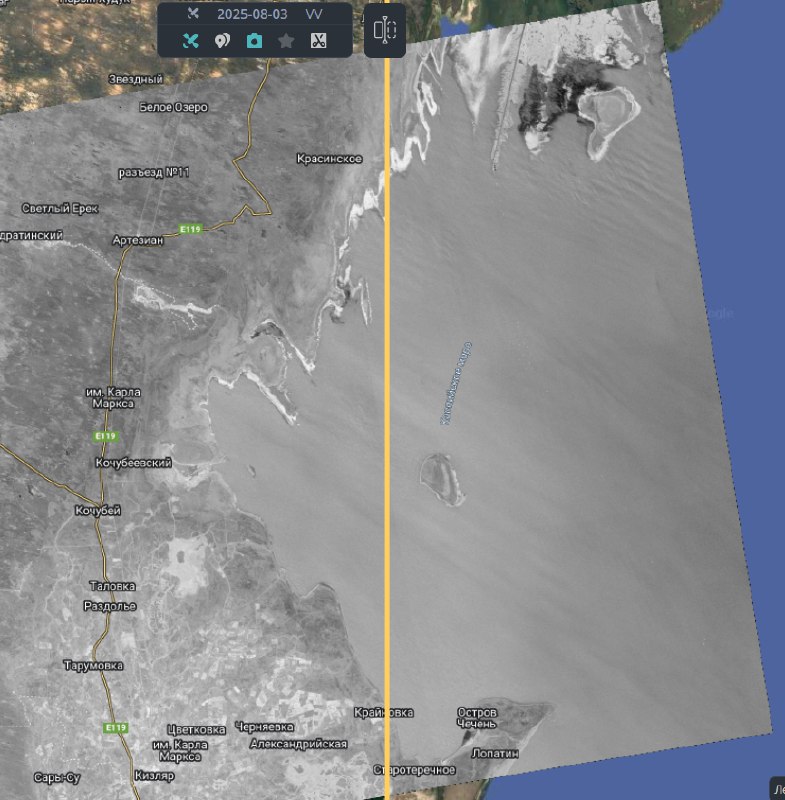This screenshot has height=800, width=785.
Task: Click the E119 road shield near Кочубеевский
Action: point(106,436)
